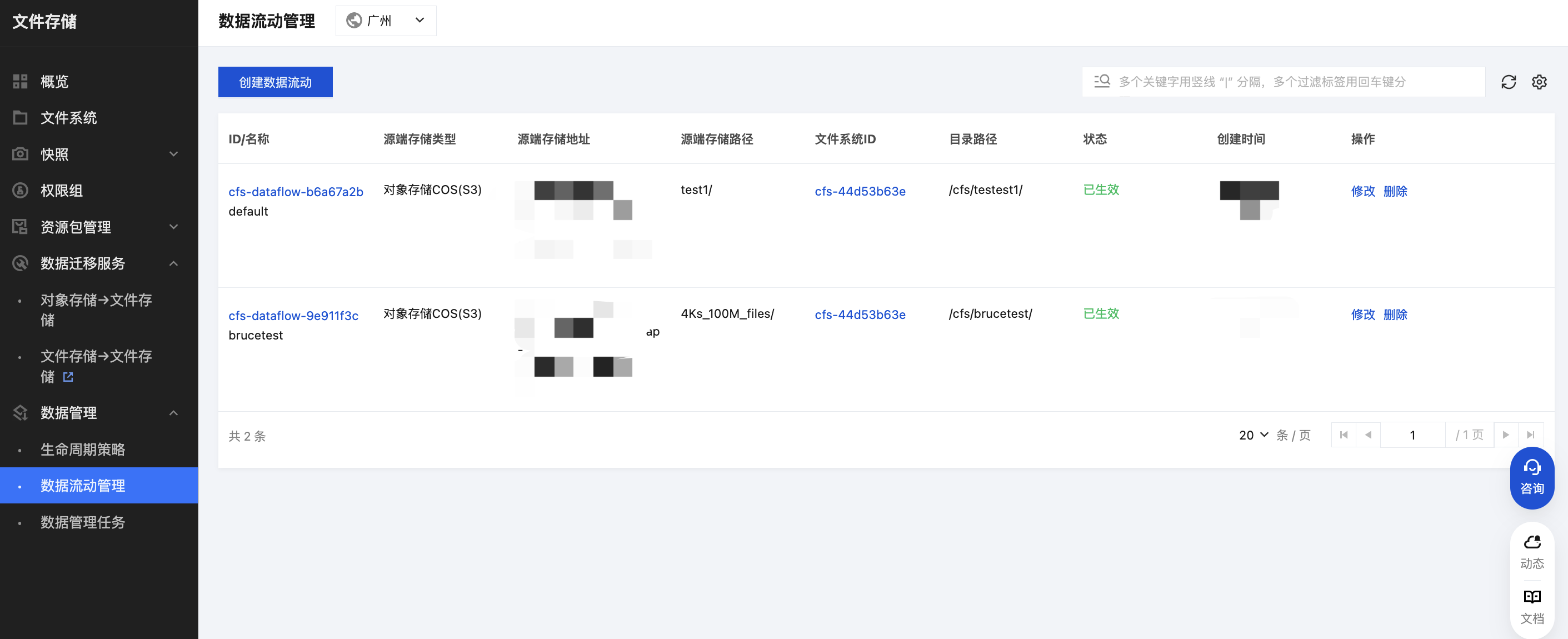The height and width of the screenshot is (639, 1568).
Task: Click the refresh list icon
Action: (1508, 82)
